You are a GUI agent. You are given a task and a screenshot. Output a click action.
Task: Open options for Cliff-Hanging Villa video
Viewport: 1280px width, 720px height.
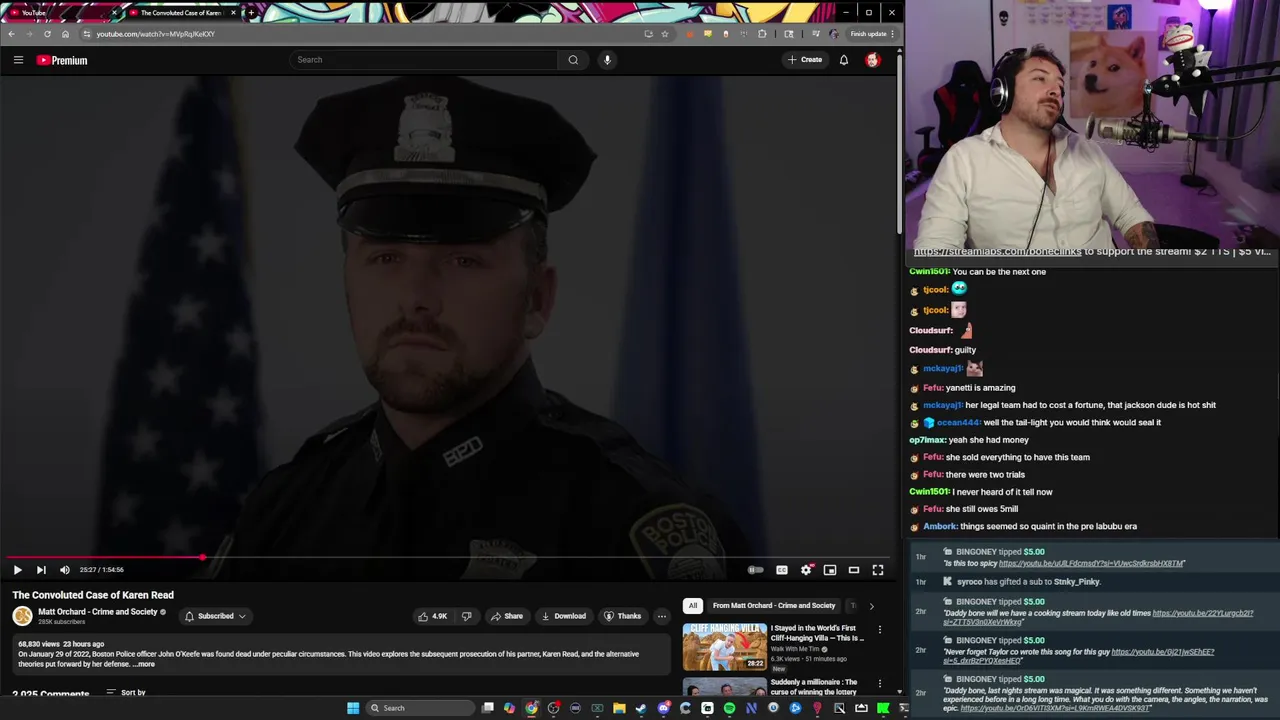point(880,630)
